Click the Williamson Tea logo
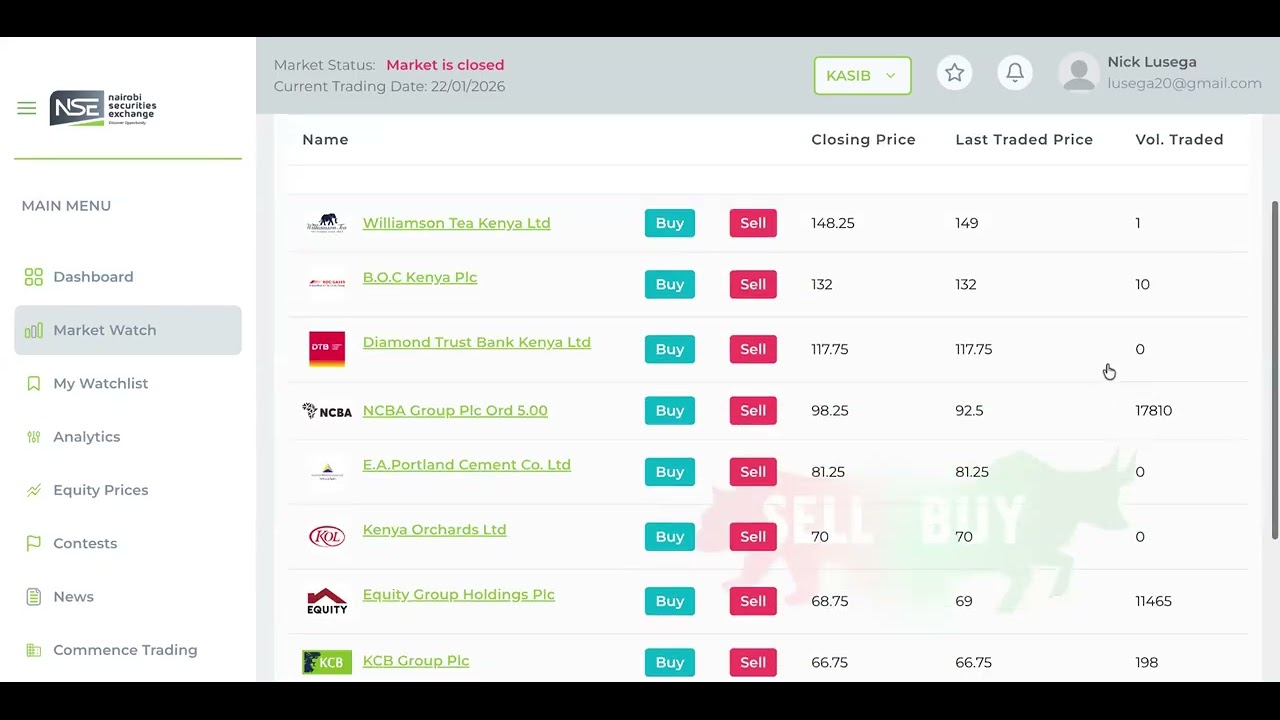Screen dimensions: 1280x720 pos(327,223)
